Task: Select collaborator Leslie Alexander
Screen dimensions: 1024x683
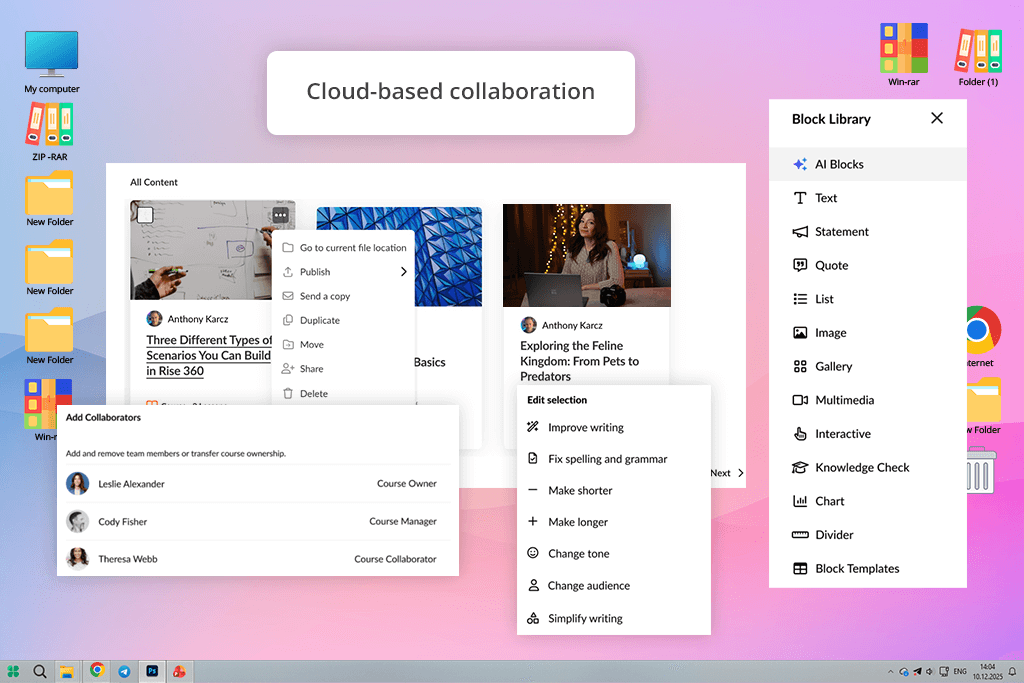Action: click(x=131, y=484)
